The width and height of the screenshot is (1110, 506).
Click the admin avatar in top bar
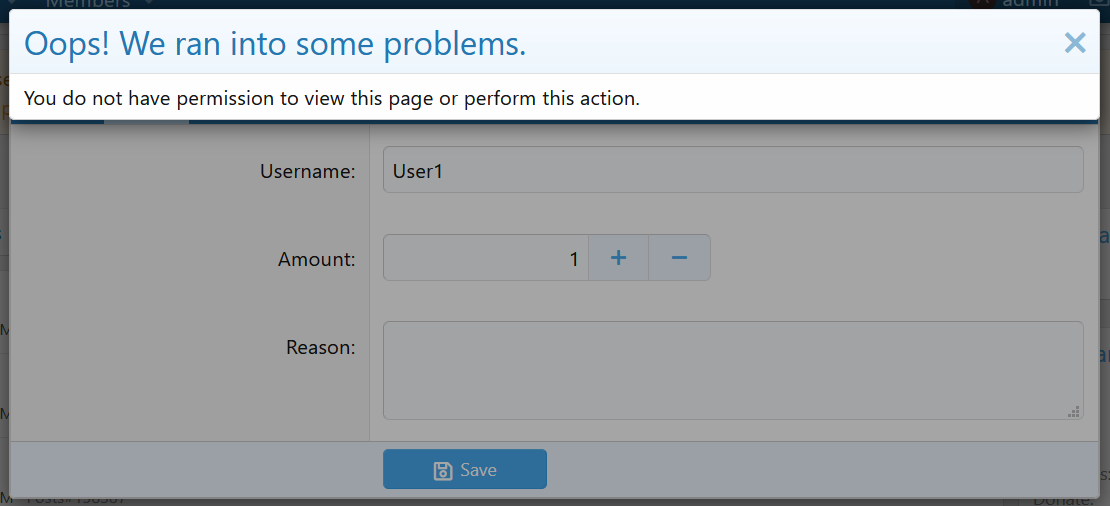pyautogui.click(x=982, y=4)
